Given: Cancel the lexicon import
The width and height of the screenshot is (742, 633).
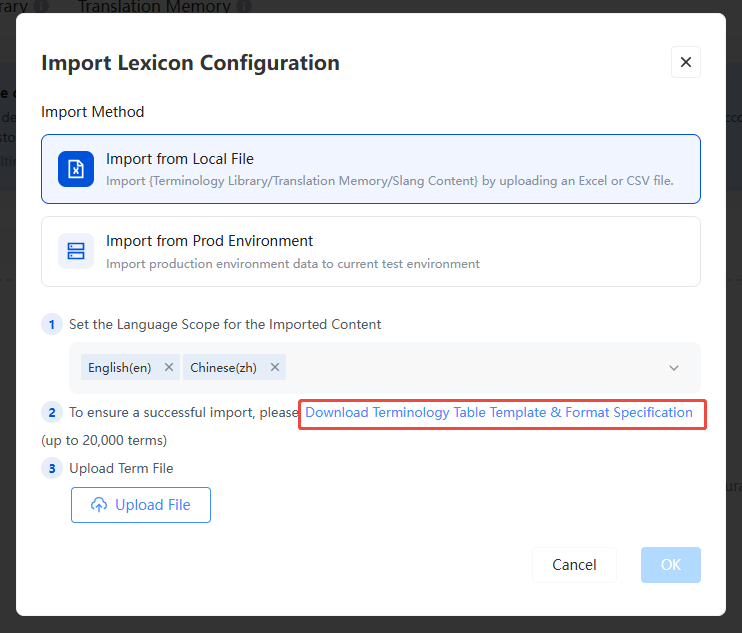Looking at the screenshot, I should point(574,565).
